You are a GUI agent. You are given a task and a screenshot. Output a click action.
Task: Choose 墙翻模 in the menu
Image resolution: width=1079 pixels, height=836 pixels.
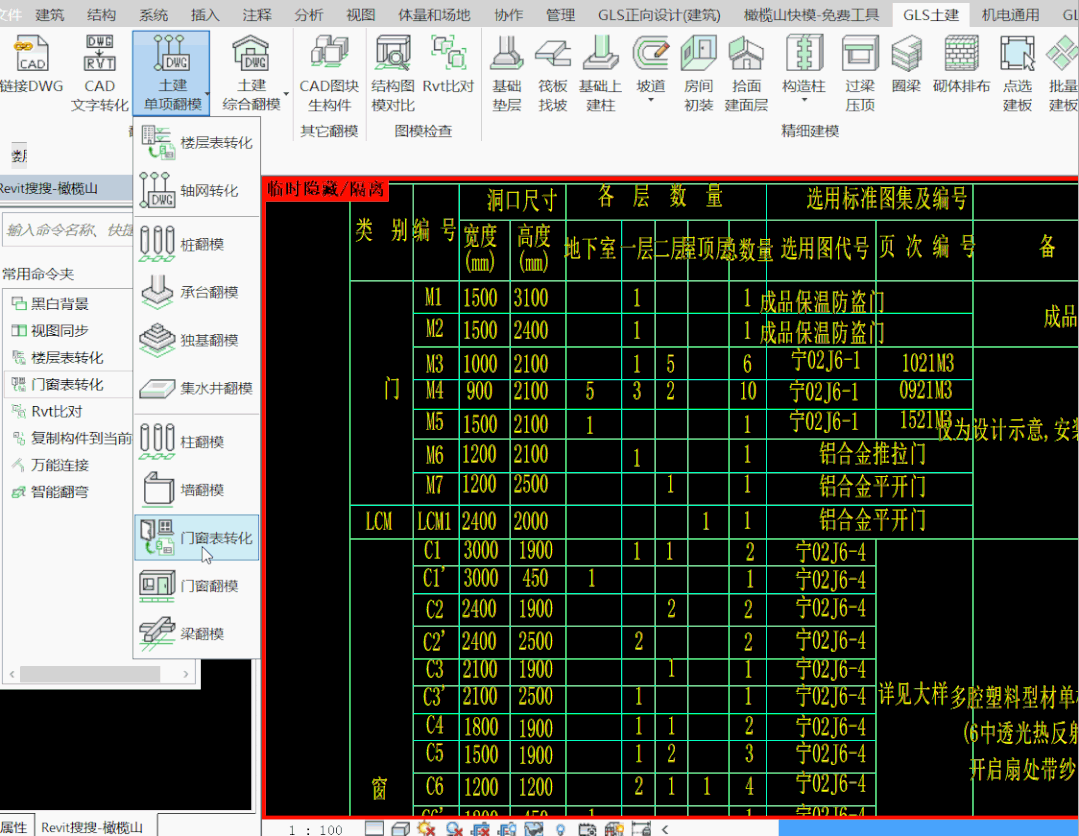coord(197,490)
